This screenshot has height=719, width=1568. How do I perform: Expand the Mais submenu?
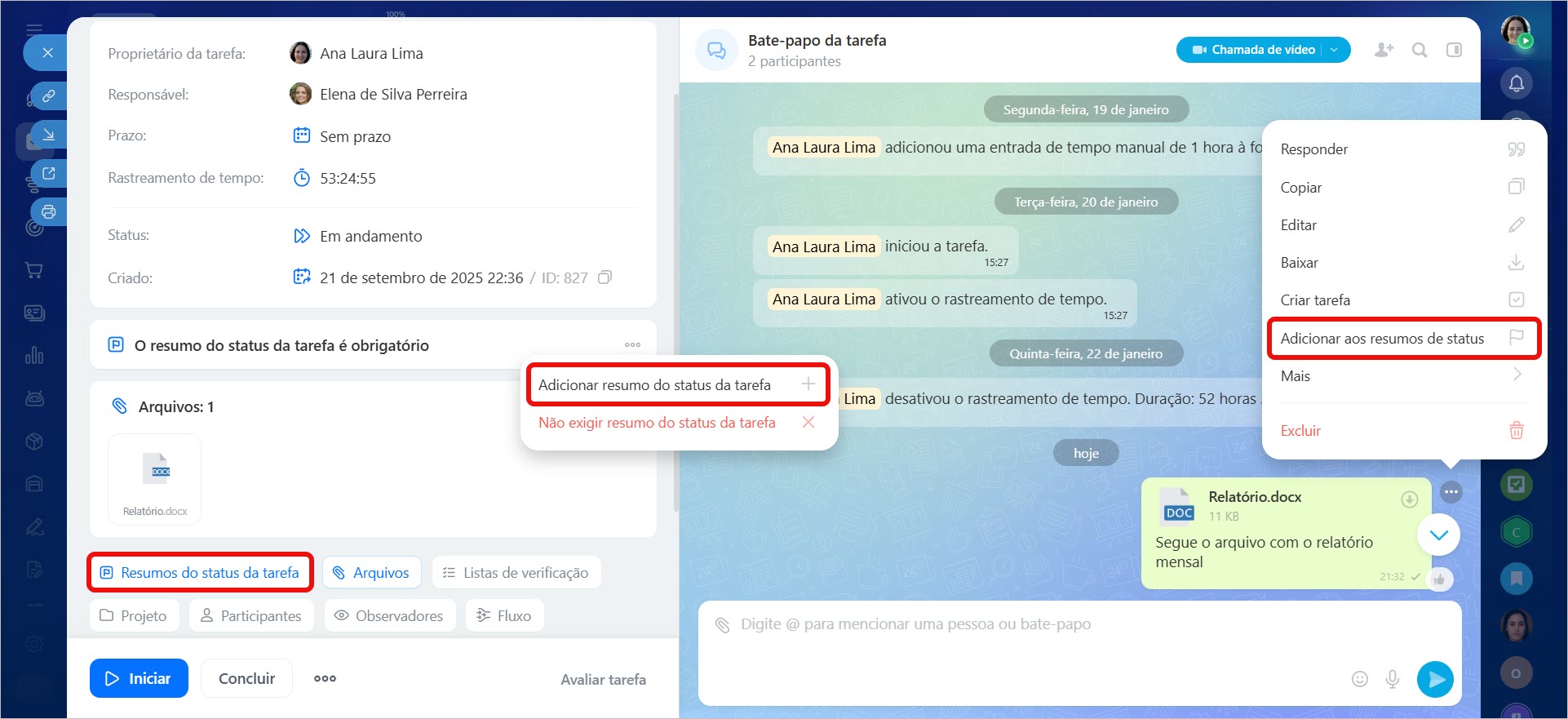click(1400, 376)
